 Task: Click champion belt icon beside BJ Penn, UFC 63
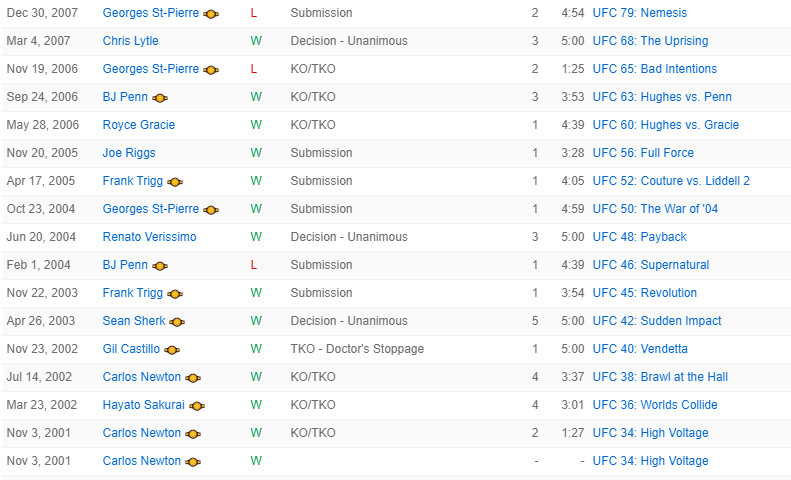[160, 98]
